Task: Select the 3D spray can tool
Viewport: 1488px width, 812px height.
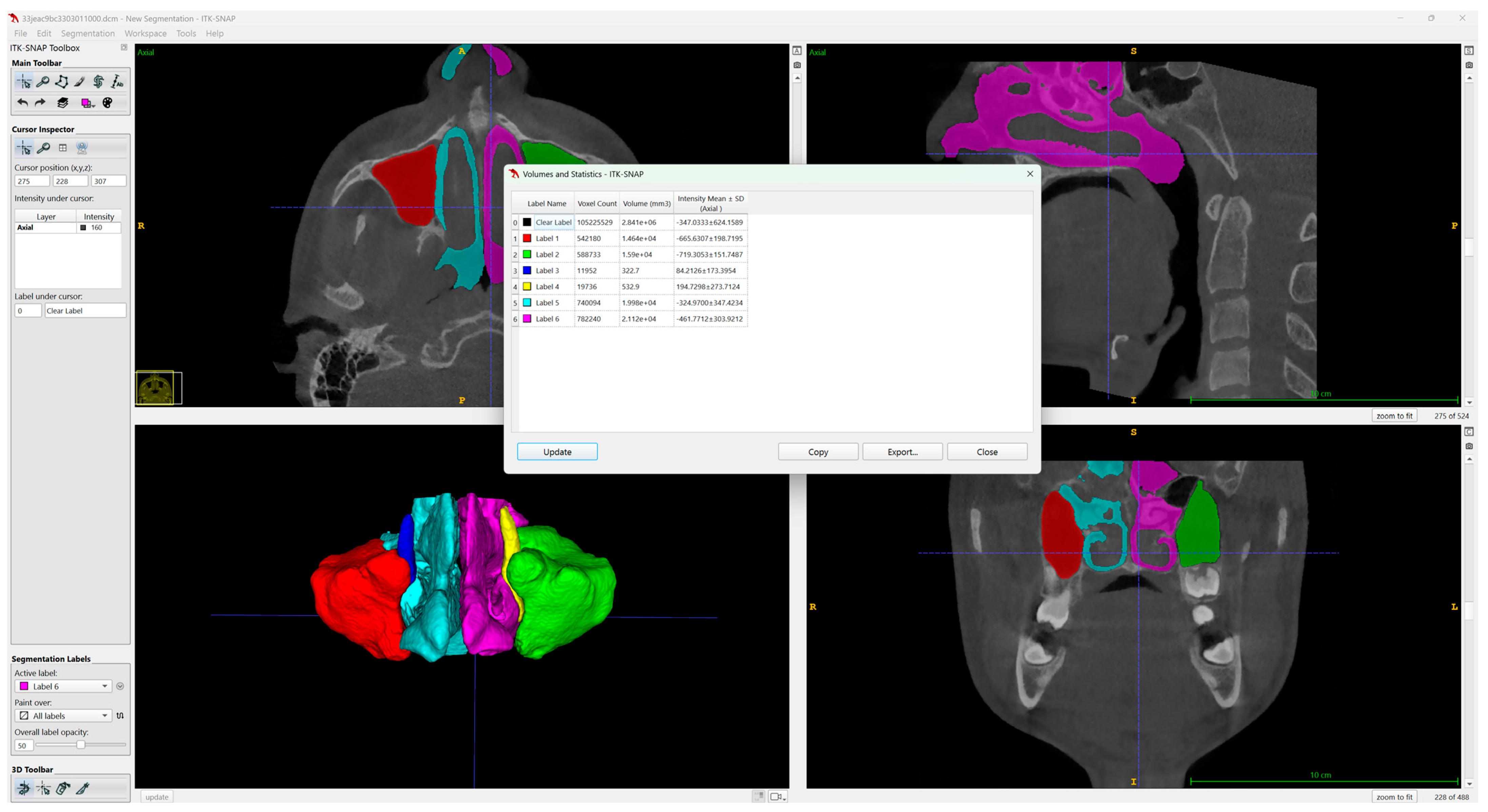Action: (x=63, y=788)
